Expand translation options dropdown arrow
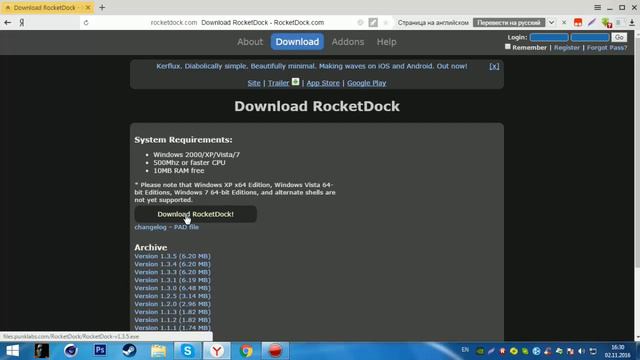The width and height of the screenshot is (640, 360). point(551,22)
